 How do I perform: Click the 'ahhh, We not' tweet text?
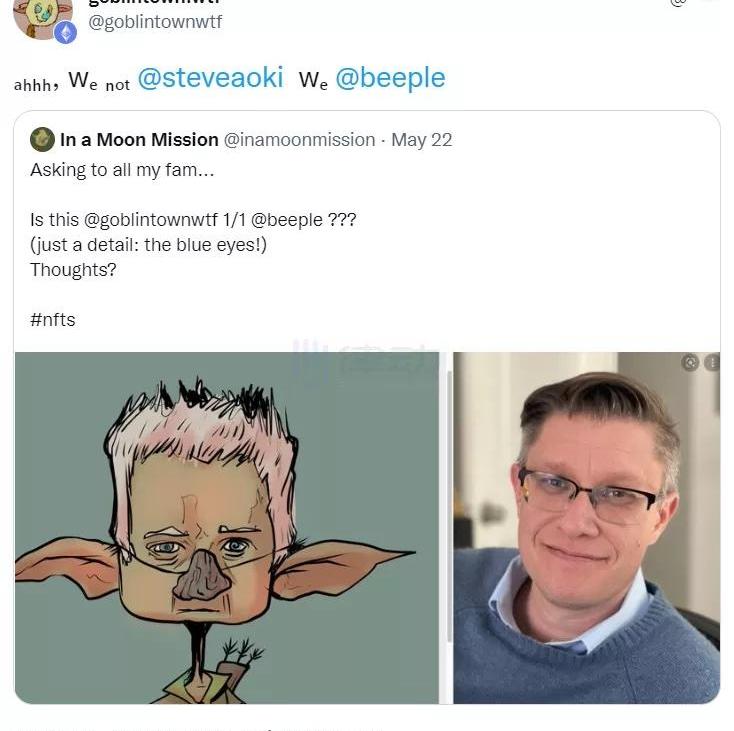click(72, 80)
